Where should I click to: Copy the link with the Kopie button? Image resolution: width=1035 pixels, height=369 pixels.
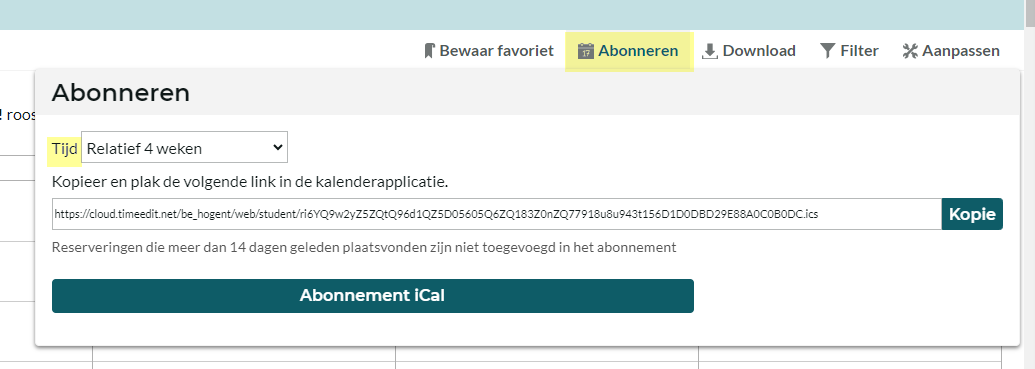[x=972, y=214]
